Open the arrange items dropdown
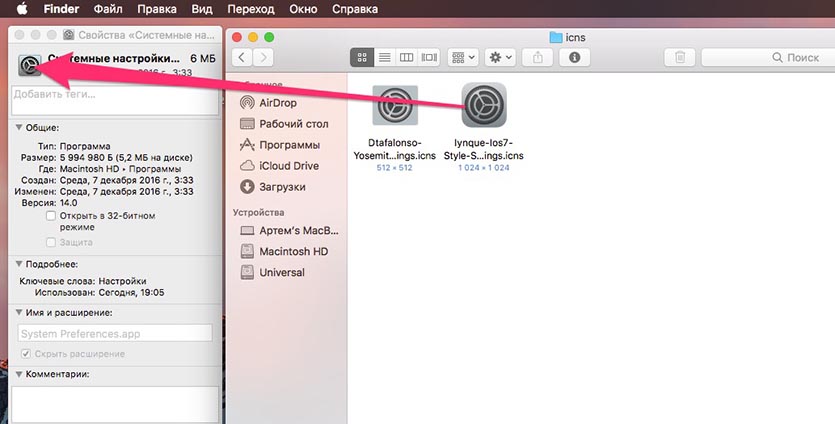 click(463, 58)
